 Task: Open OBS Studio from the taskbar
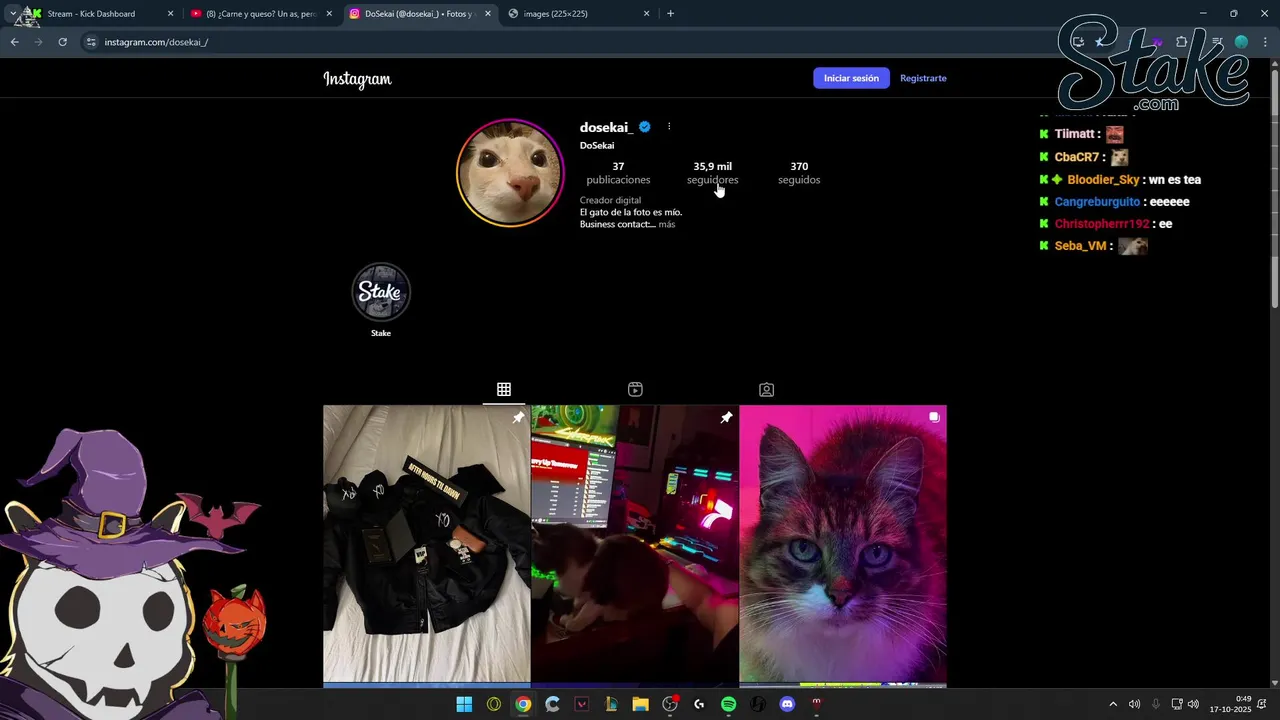coord(670,704)
